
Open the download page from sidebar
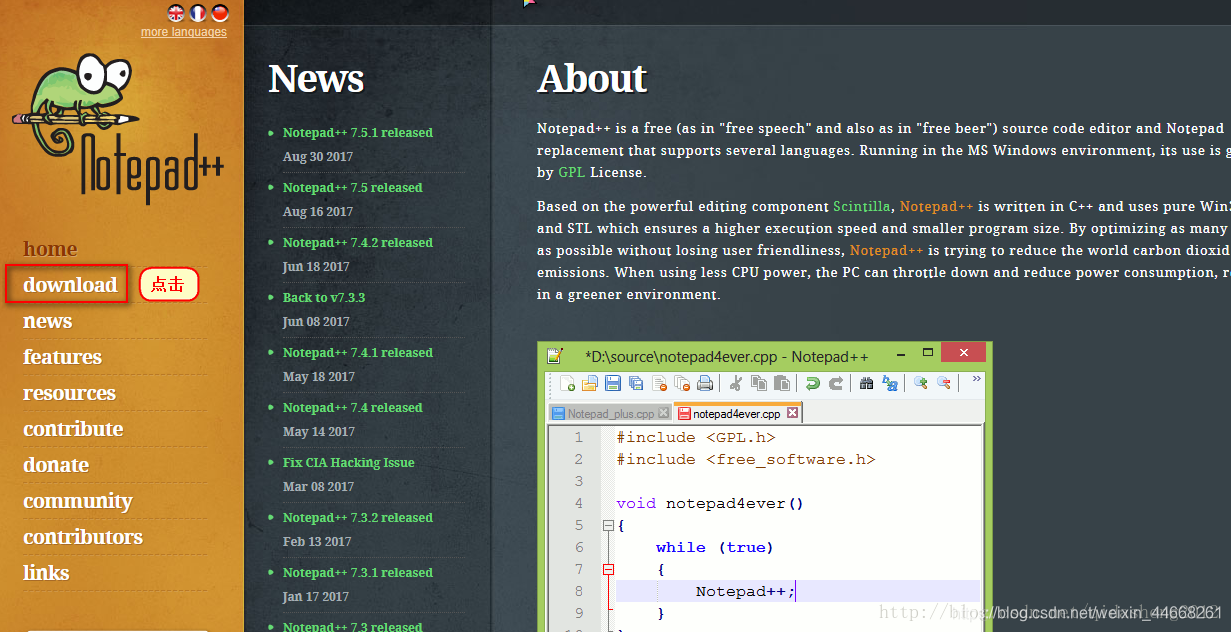coord(70,285)
